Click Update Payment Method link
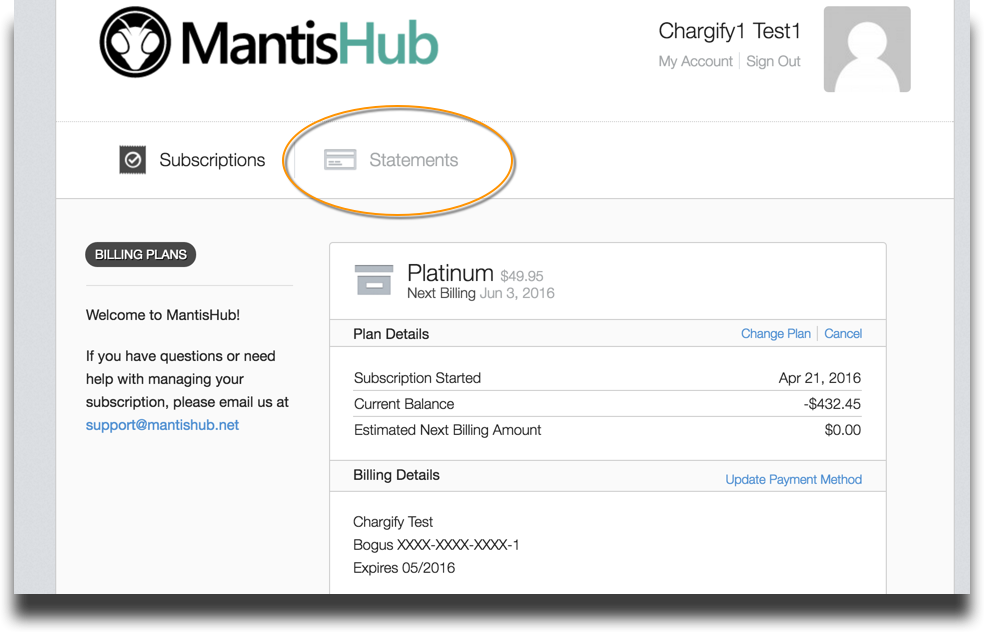This screenshot has width=984, height=632. click(793, 479)
